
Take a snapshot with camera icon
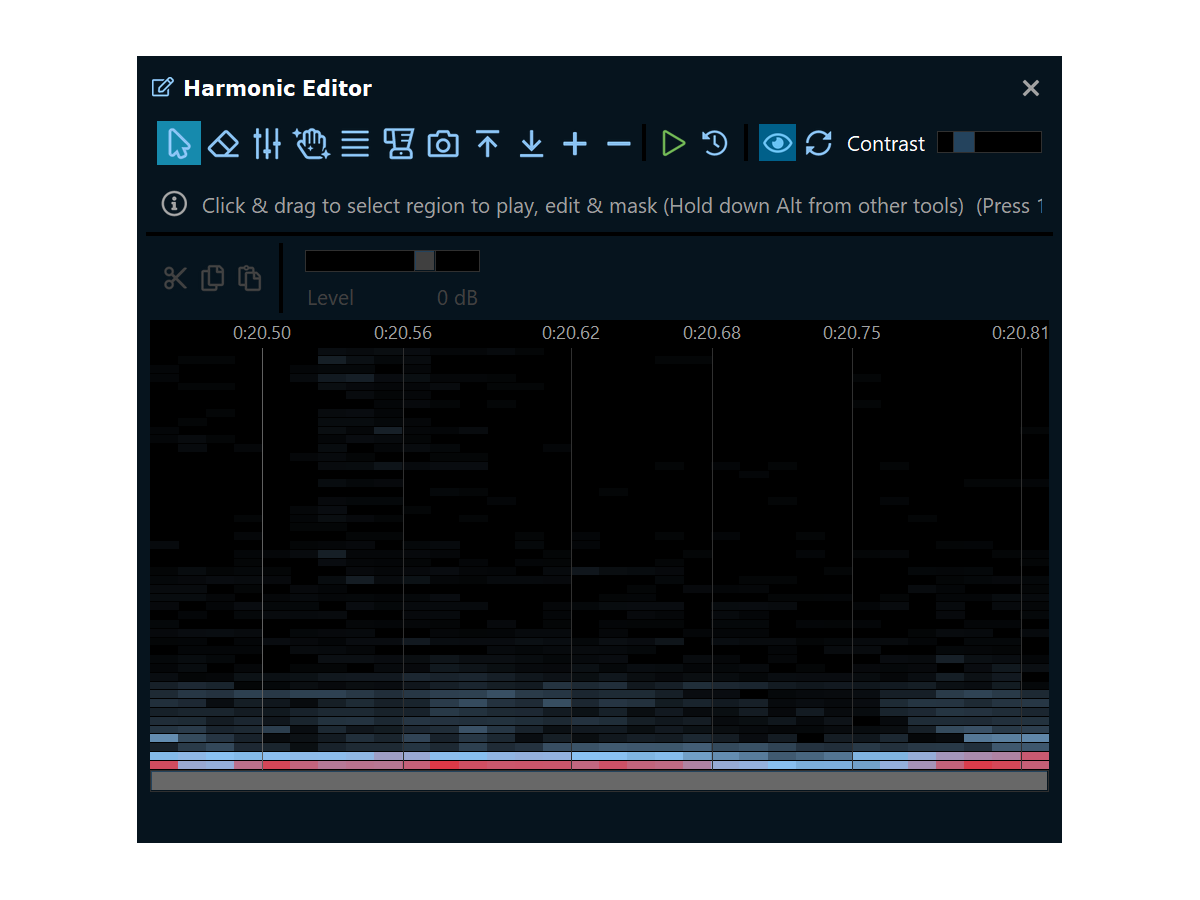[x=443, y=143]
